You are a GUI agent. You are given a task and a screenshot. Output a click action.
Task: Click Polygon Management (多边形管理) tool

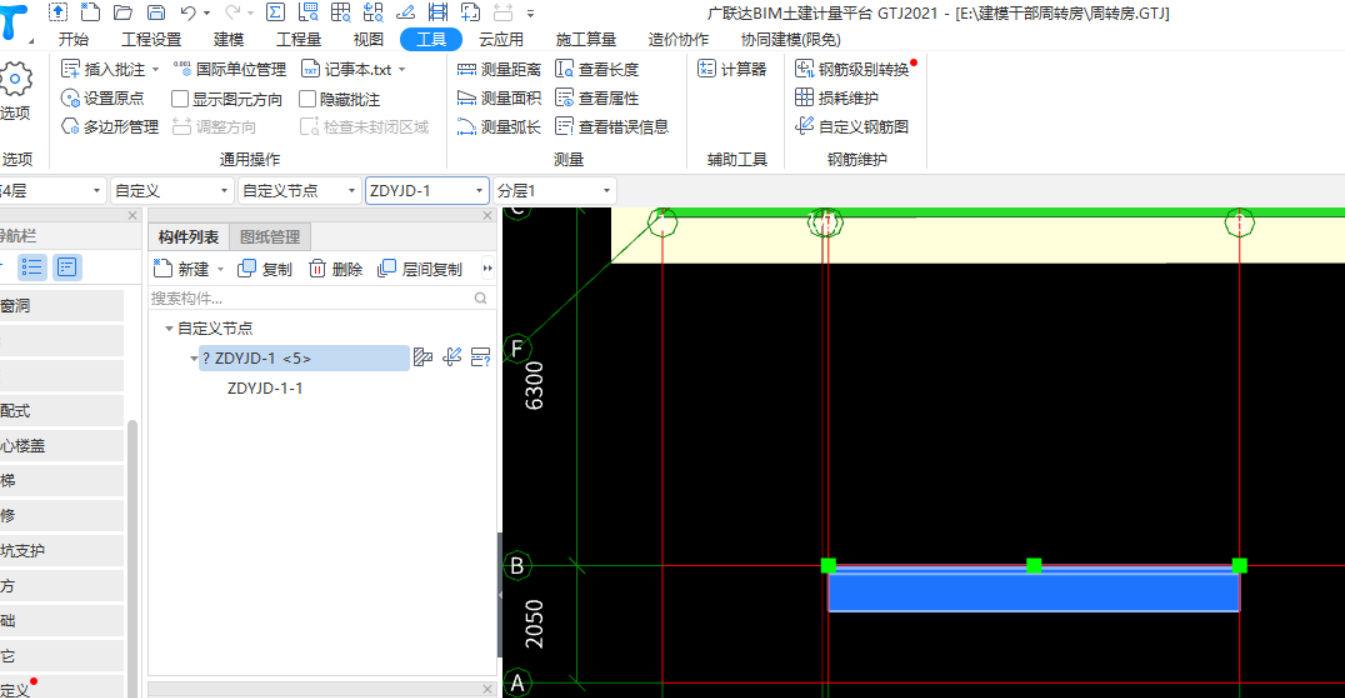click(x=110, y=127)
